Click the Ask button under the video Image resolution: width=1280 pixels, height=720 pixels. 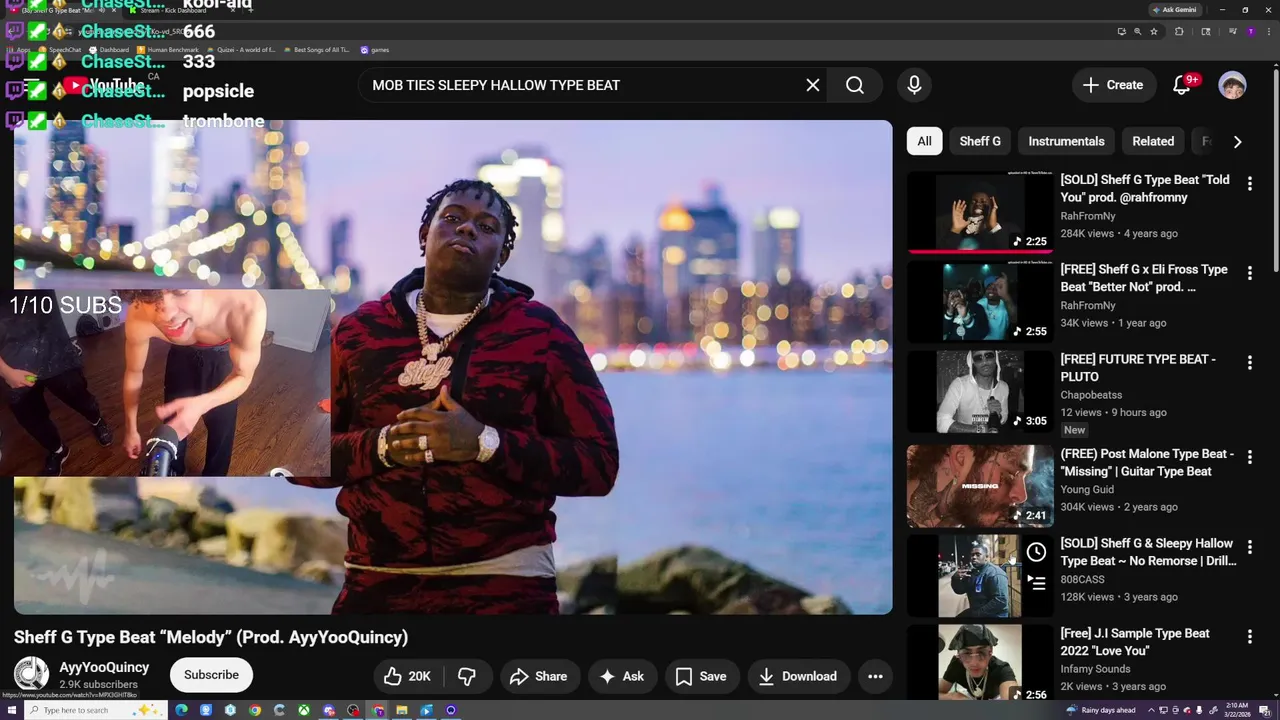tap(622, 676)
